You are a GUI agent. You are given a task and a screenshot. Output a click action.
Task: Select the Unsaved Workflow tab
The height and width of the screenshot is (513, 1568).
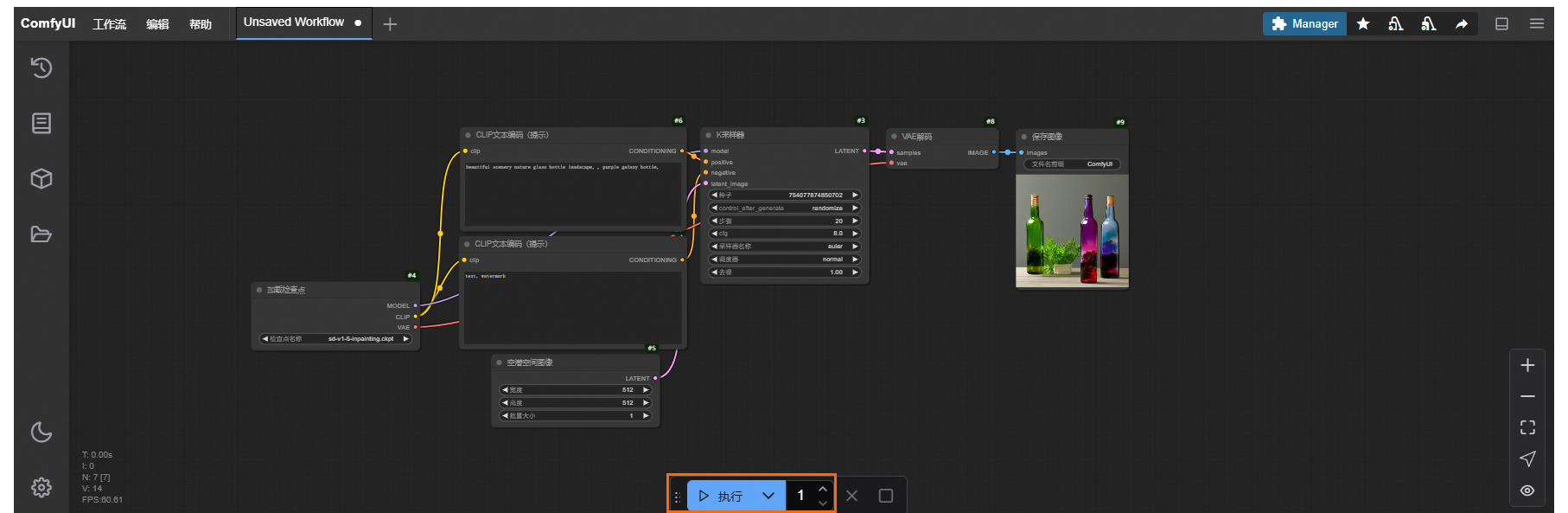(294, 22)
